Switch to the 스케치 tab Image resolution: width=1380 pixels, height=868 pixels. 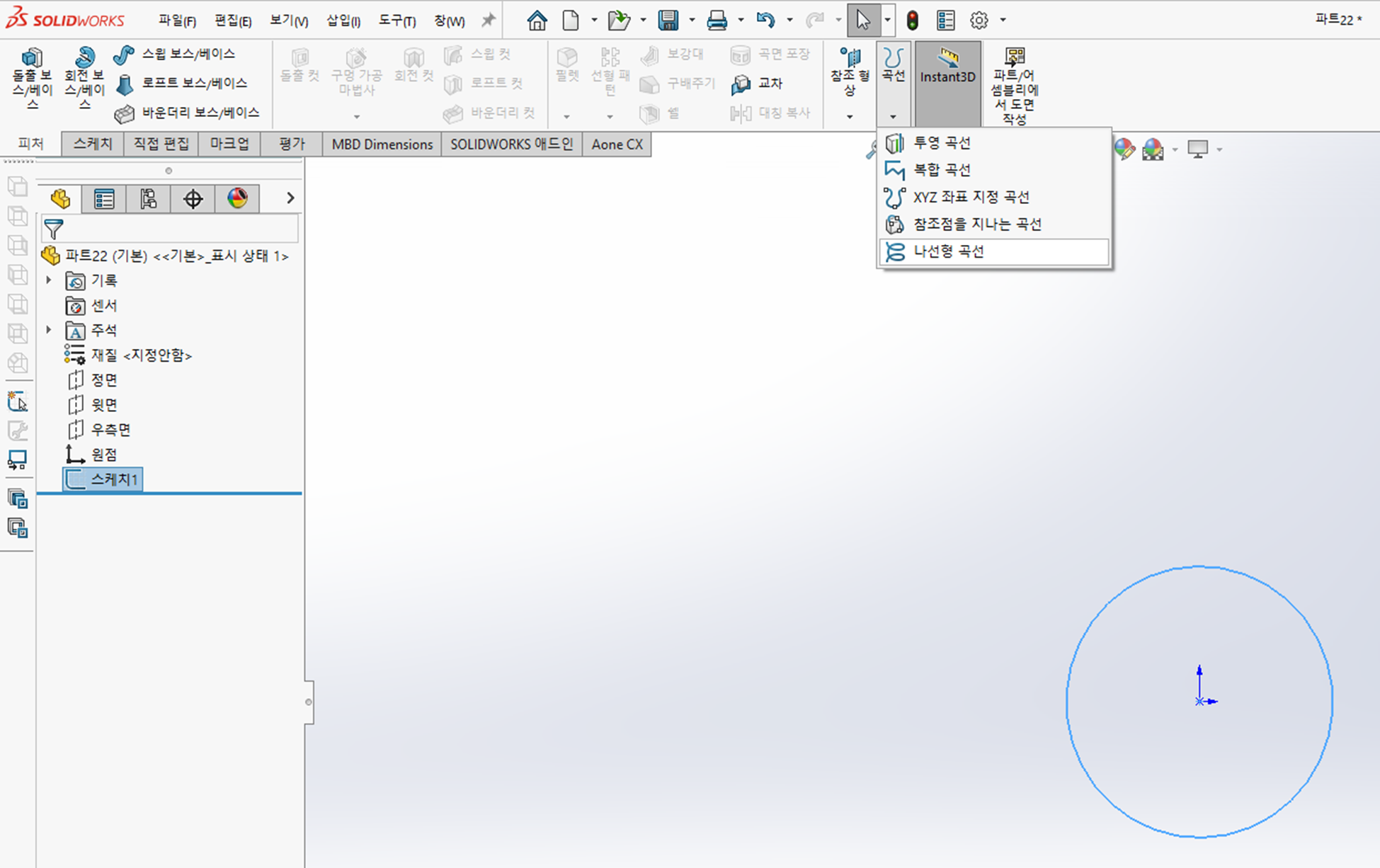(x=93, y=144)
